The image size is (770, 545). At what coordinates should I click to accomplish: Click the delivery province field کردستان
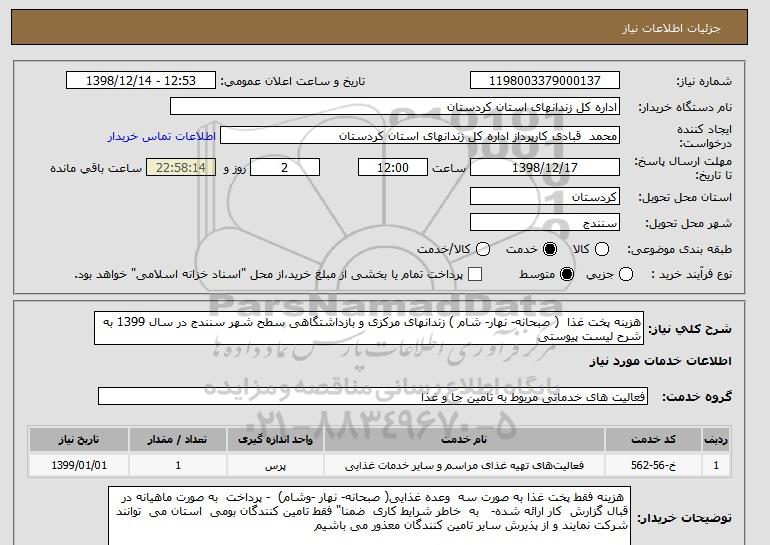(x=545, y=196)
